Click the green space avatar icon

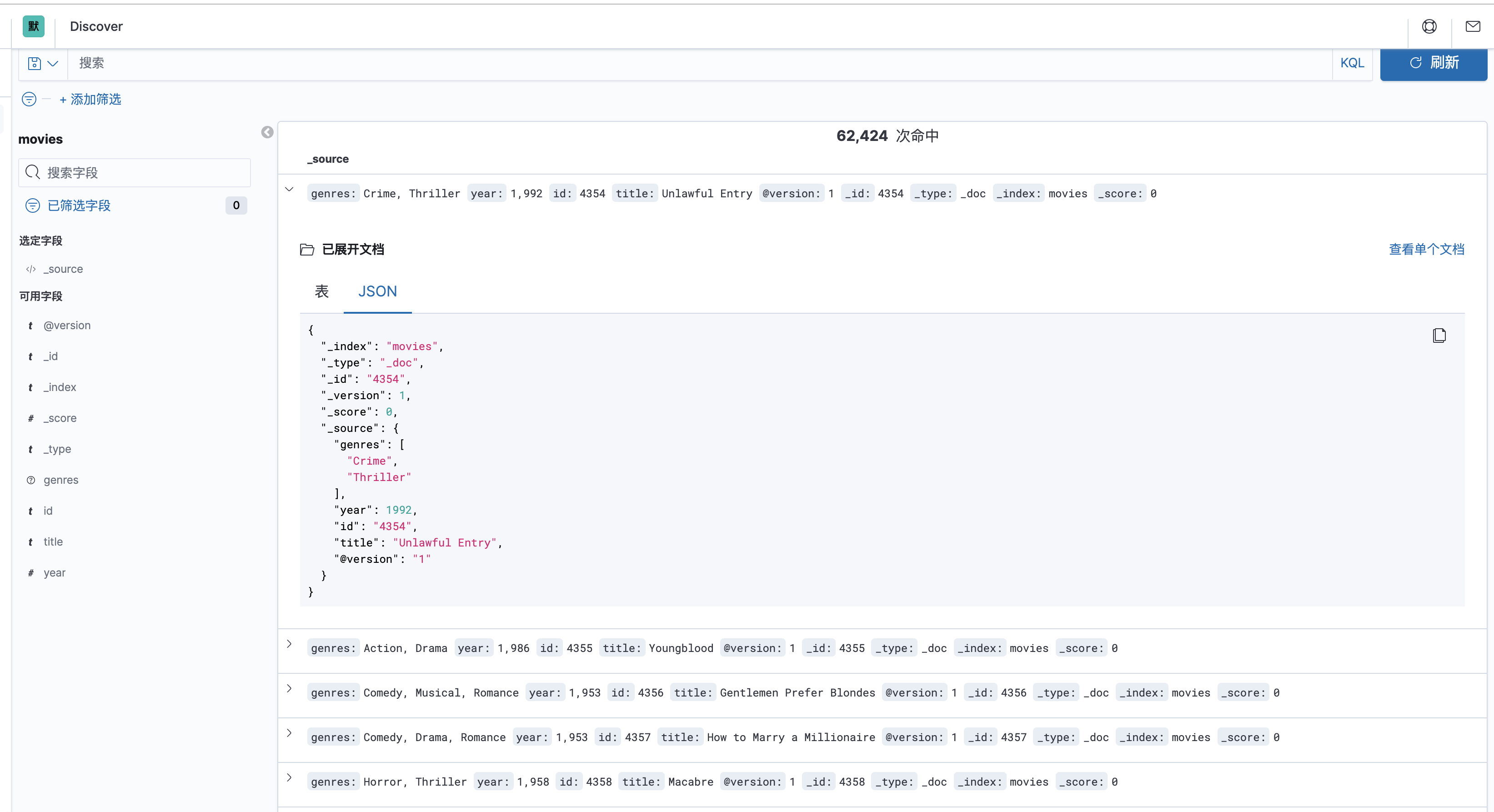point(34,27)
